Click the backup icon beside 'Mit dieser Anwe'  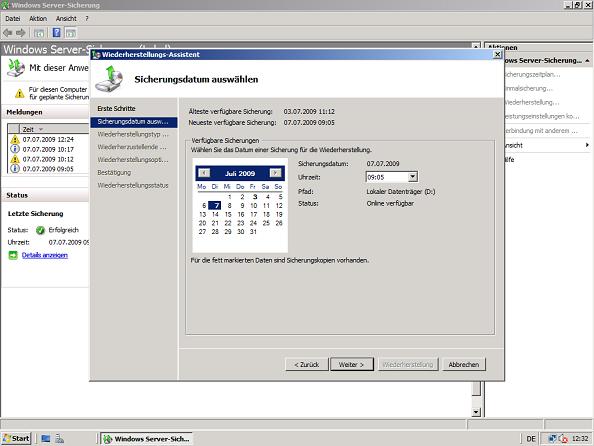[x=16, y=68]
